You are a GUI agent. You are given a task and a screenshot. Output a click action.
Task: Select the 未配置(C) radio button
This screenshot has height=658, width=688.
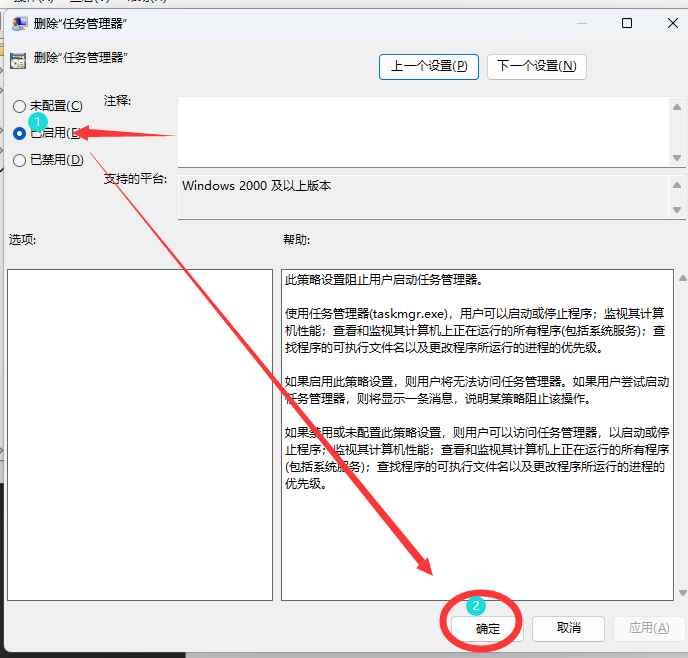click(19, 106)
